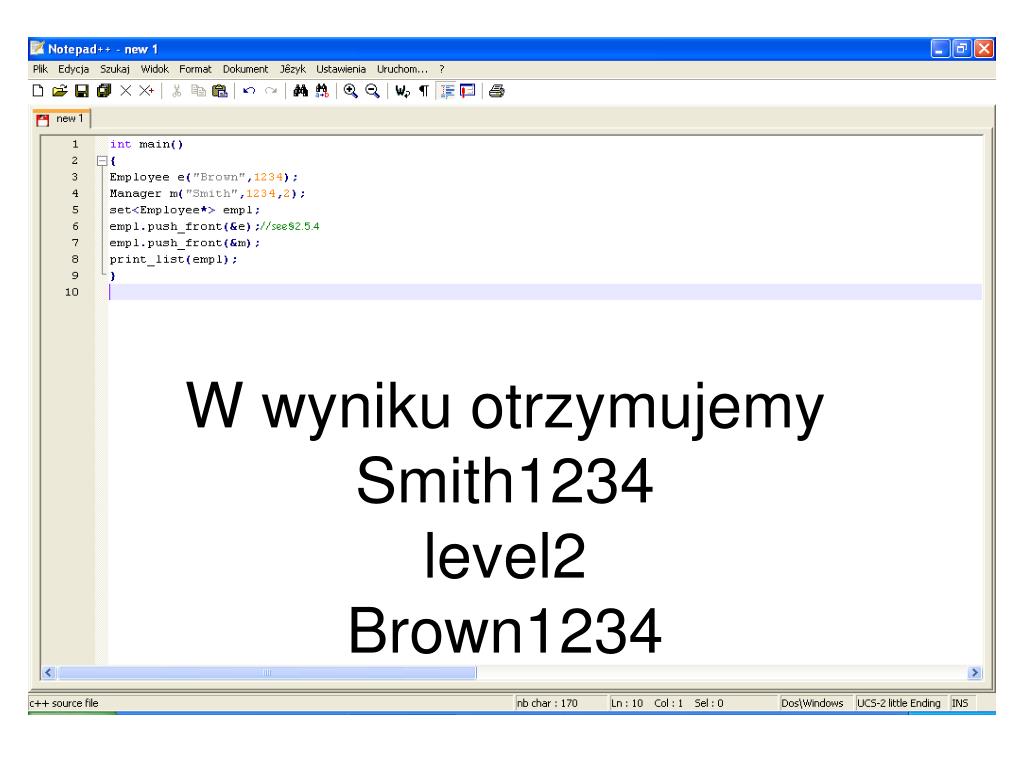
Task: Open the Plik menu
Action: pyautogui.click(x=40, y=69)
